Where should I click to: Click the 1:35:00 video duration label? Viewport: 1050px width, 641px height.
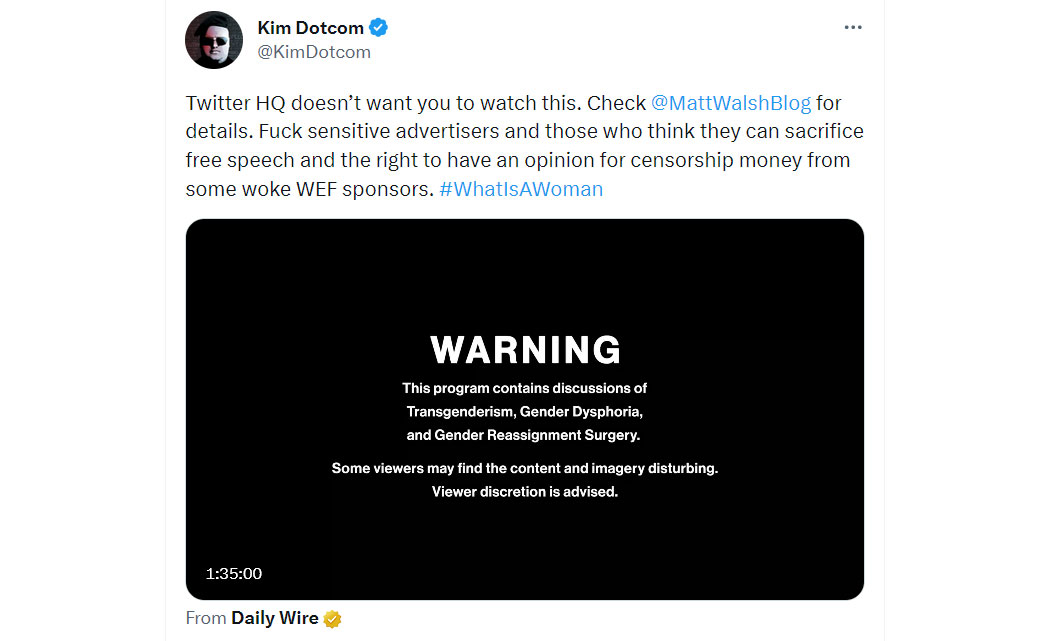(x=234, y=573)
